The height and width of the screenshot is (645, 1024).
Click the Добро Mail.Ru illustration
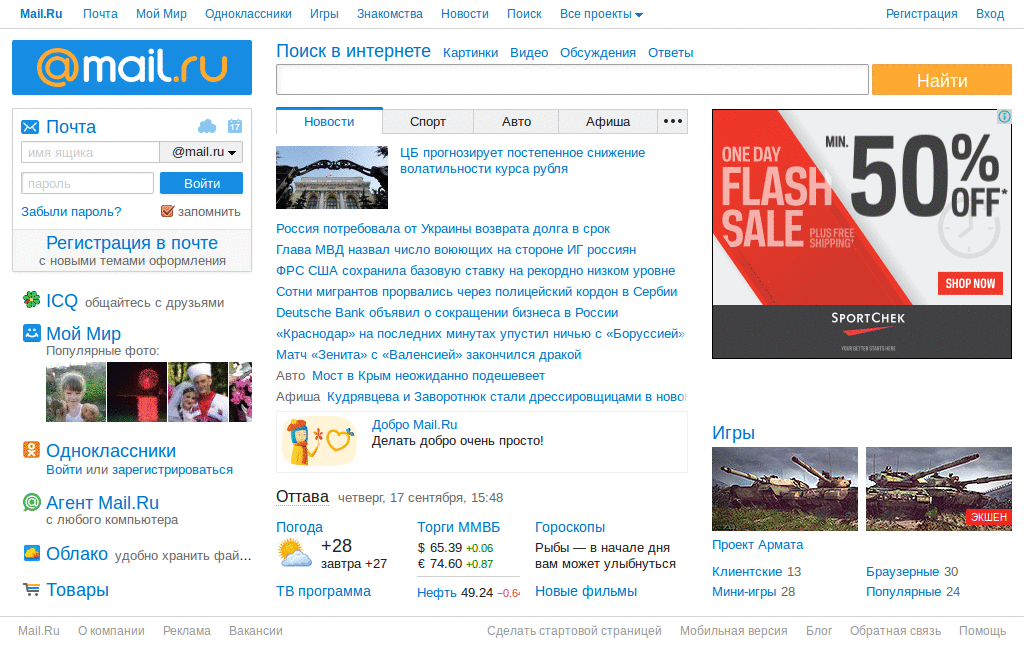[320, 441]
